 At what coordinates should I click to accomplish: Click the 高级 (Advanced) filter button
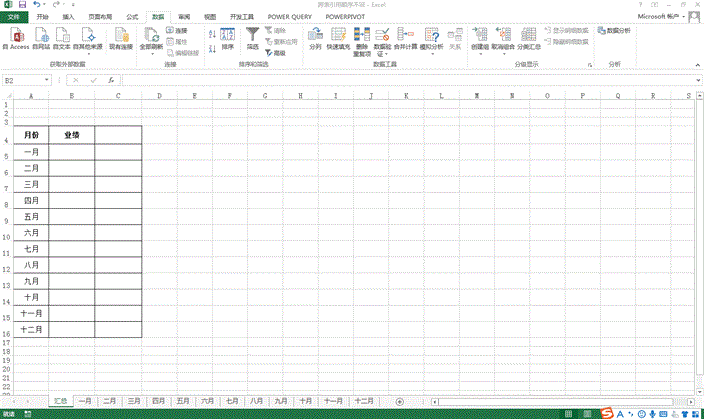(277, 52)
